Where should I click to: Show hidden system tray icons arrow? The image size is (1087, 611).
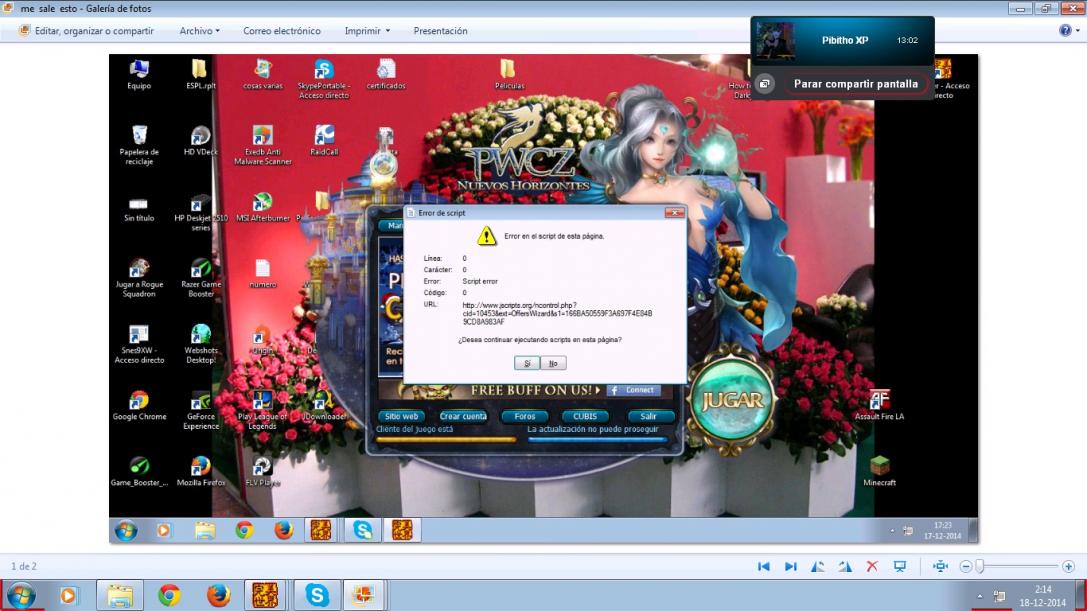(980, 596)
